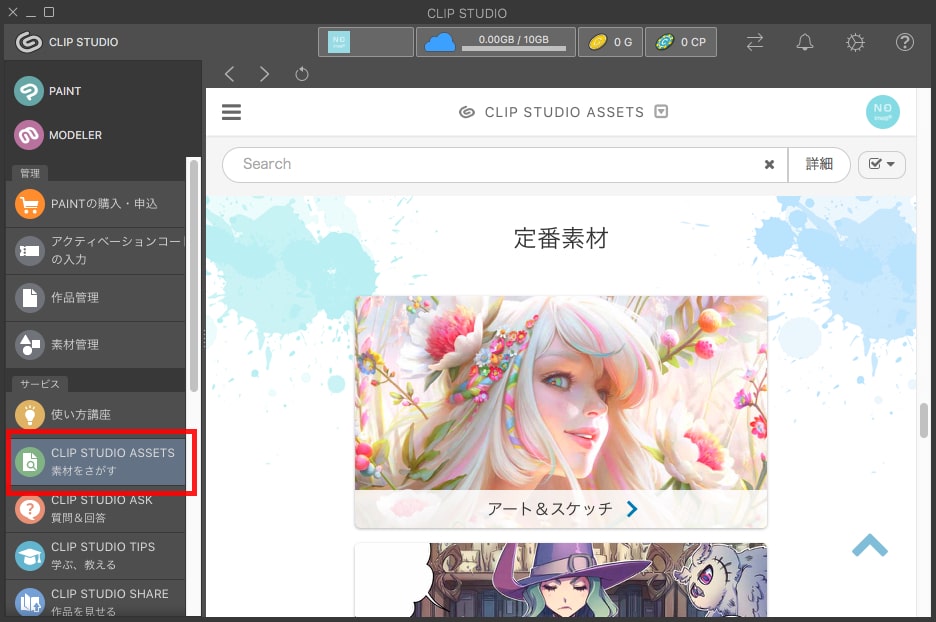
Task: Open 作品管理 works management
Action: coord(96,297)
